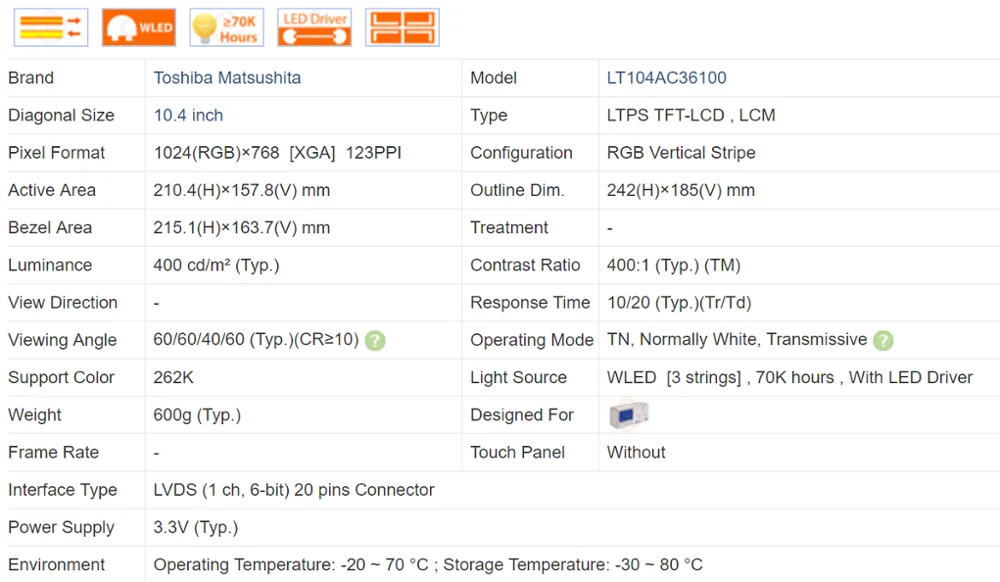Click the Treatment label

pyautogui.click(x=510, y=228)
